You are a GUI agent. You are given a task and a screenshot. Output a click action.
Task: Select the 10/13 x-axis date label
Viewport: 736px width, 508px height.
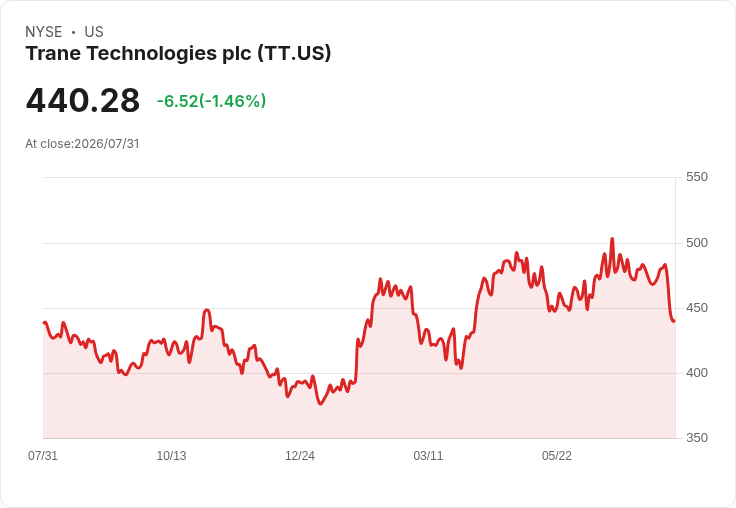coord(171,455)
